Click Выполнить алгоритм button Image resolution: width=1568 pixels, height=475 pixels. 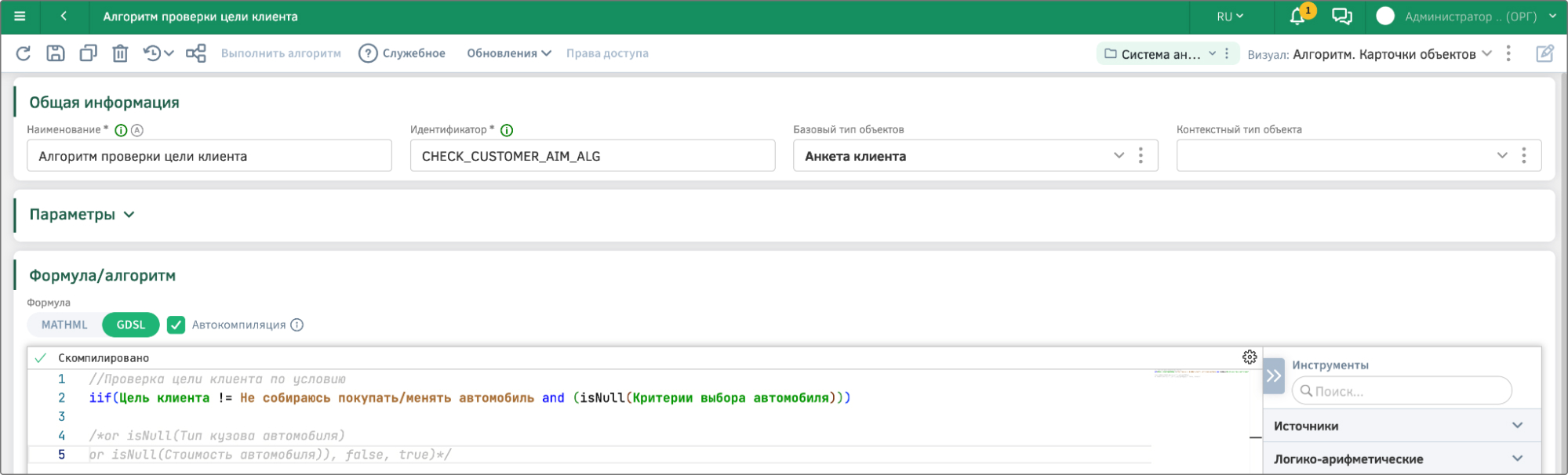(x=281, y=53)
